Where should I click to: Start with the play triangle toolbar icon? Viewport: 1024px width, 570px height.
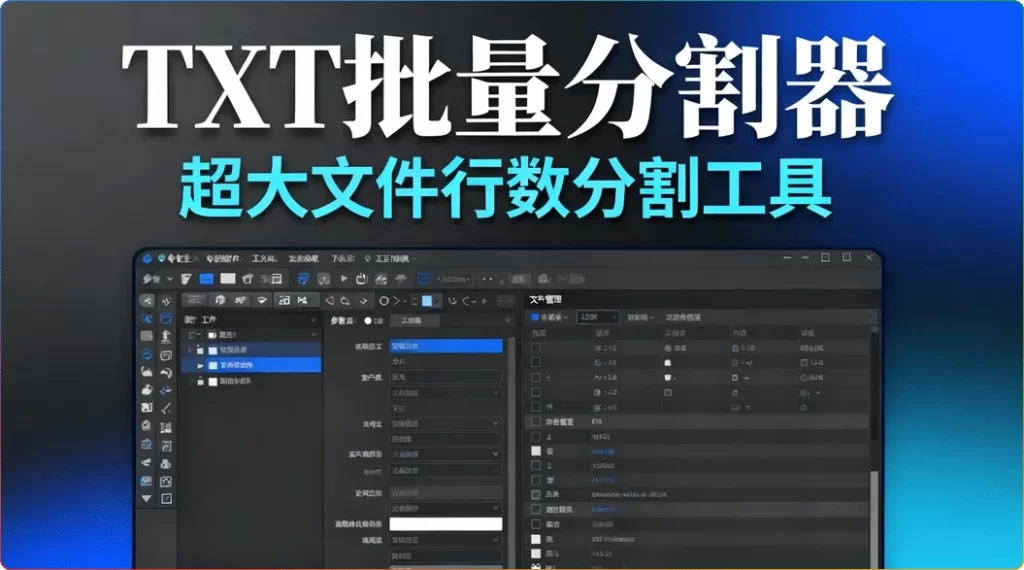[x=344, y=279]
